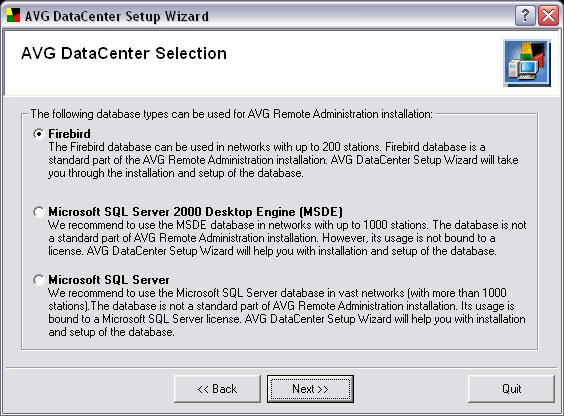Select the Firebird radio button
Image resolution: width=564 pixels, height=416 pixels.
tap(39, 134)
